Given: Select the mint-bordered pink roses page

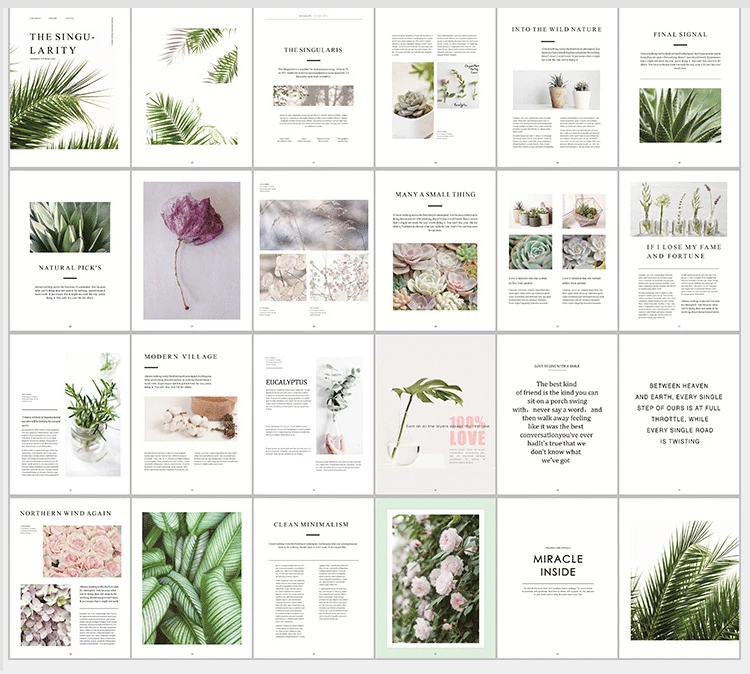Looking at the screenshot, I should click(x=435, y=578).
